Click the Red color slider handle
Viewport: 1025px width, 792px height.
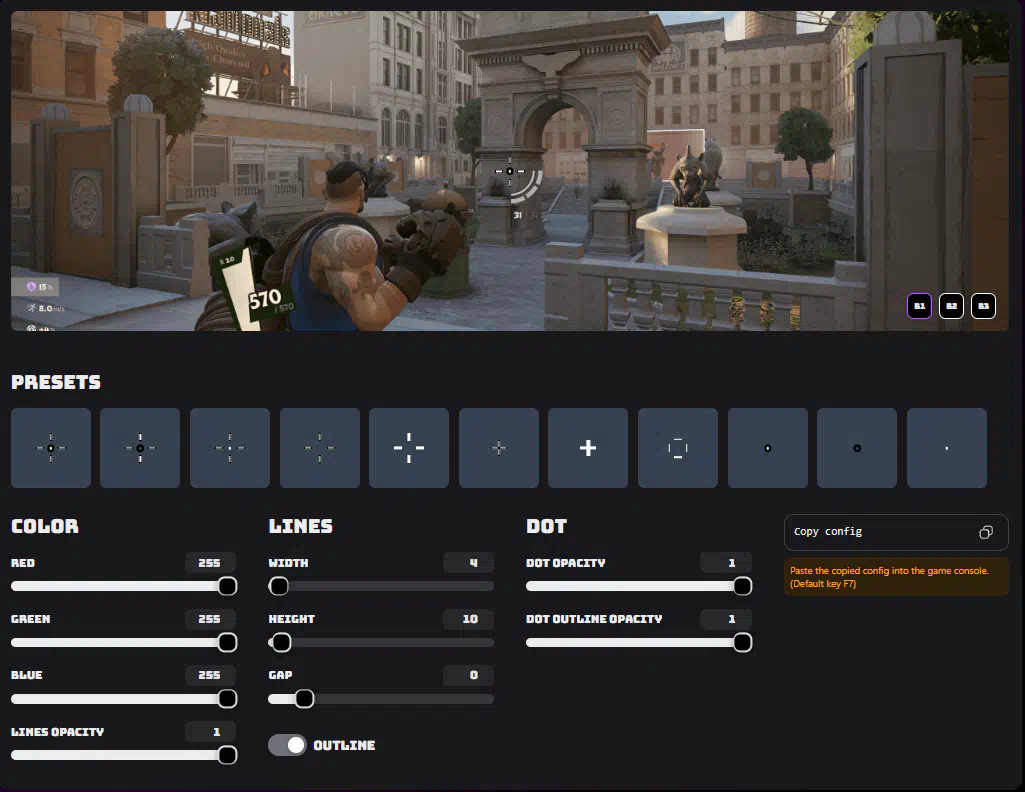click(227, 586)
